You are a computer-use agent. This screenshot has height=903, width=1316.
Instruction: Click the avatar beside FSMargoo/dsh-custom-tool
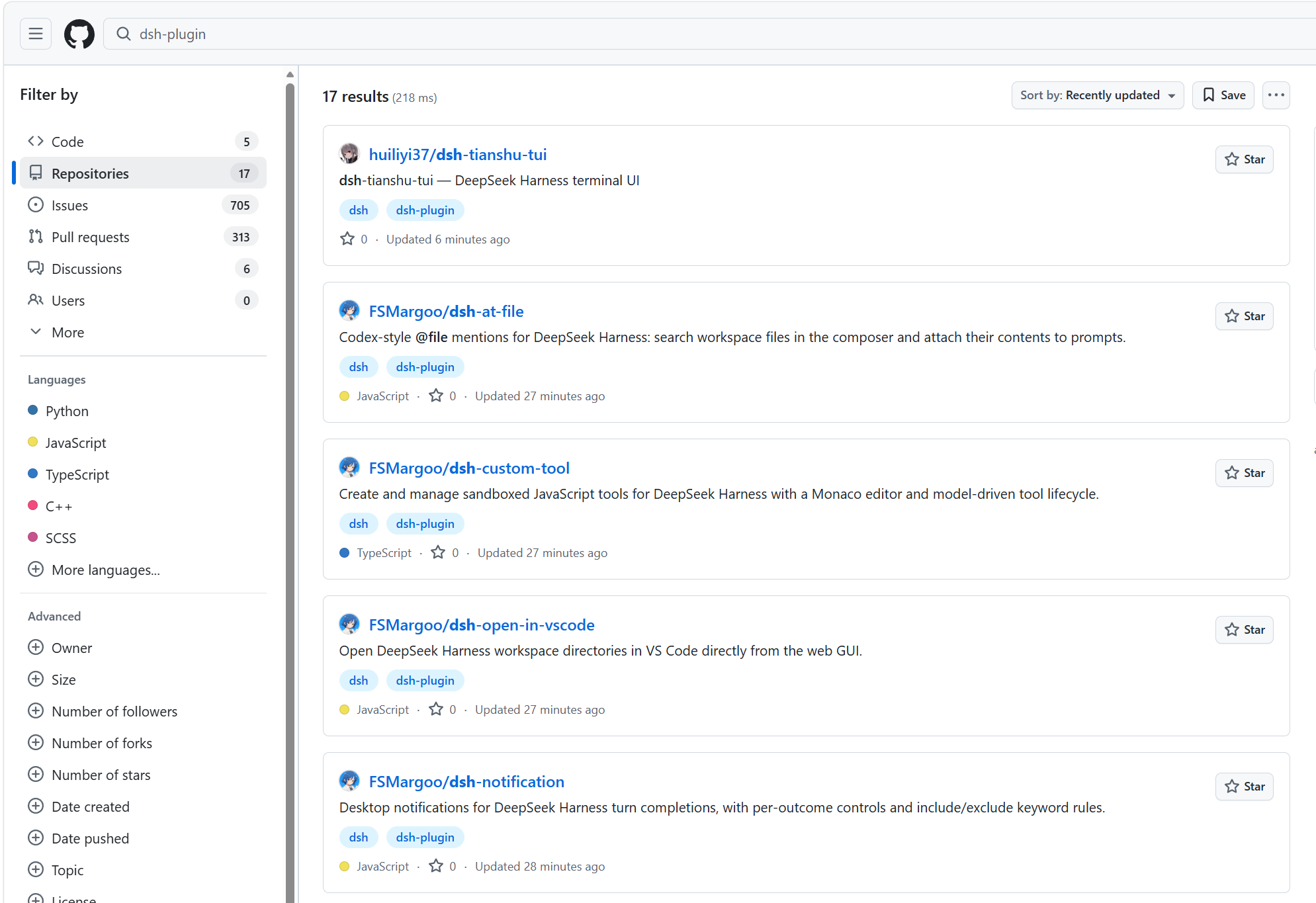click(349, 467)
